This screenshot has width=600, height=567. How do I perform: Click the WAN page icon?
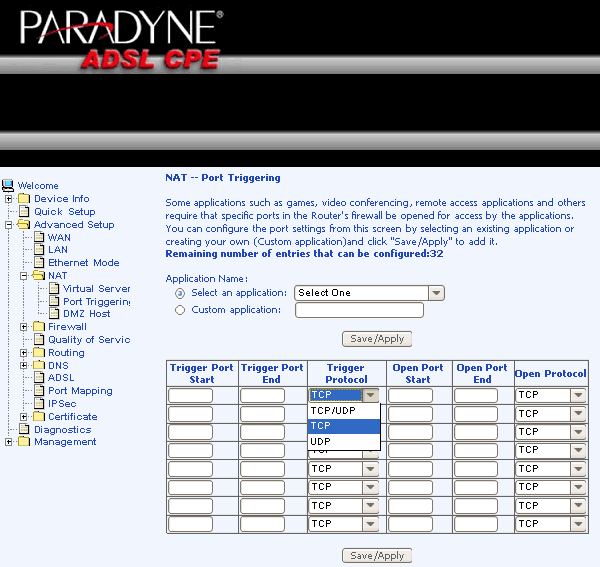point(39,237)
